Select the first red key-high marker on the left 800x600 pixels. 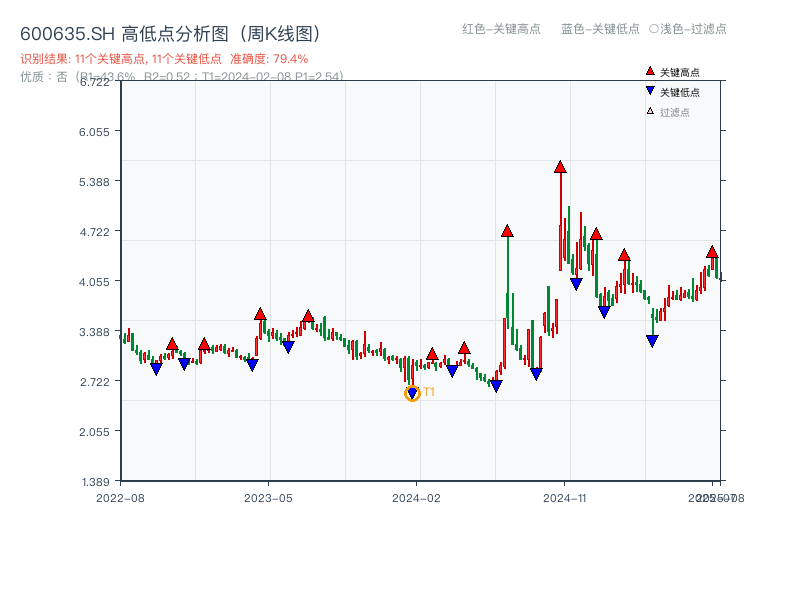pyautogui.click(x=172, y=344)
